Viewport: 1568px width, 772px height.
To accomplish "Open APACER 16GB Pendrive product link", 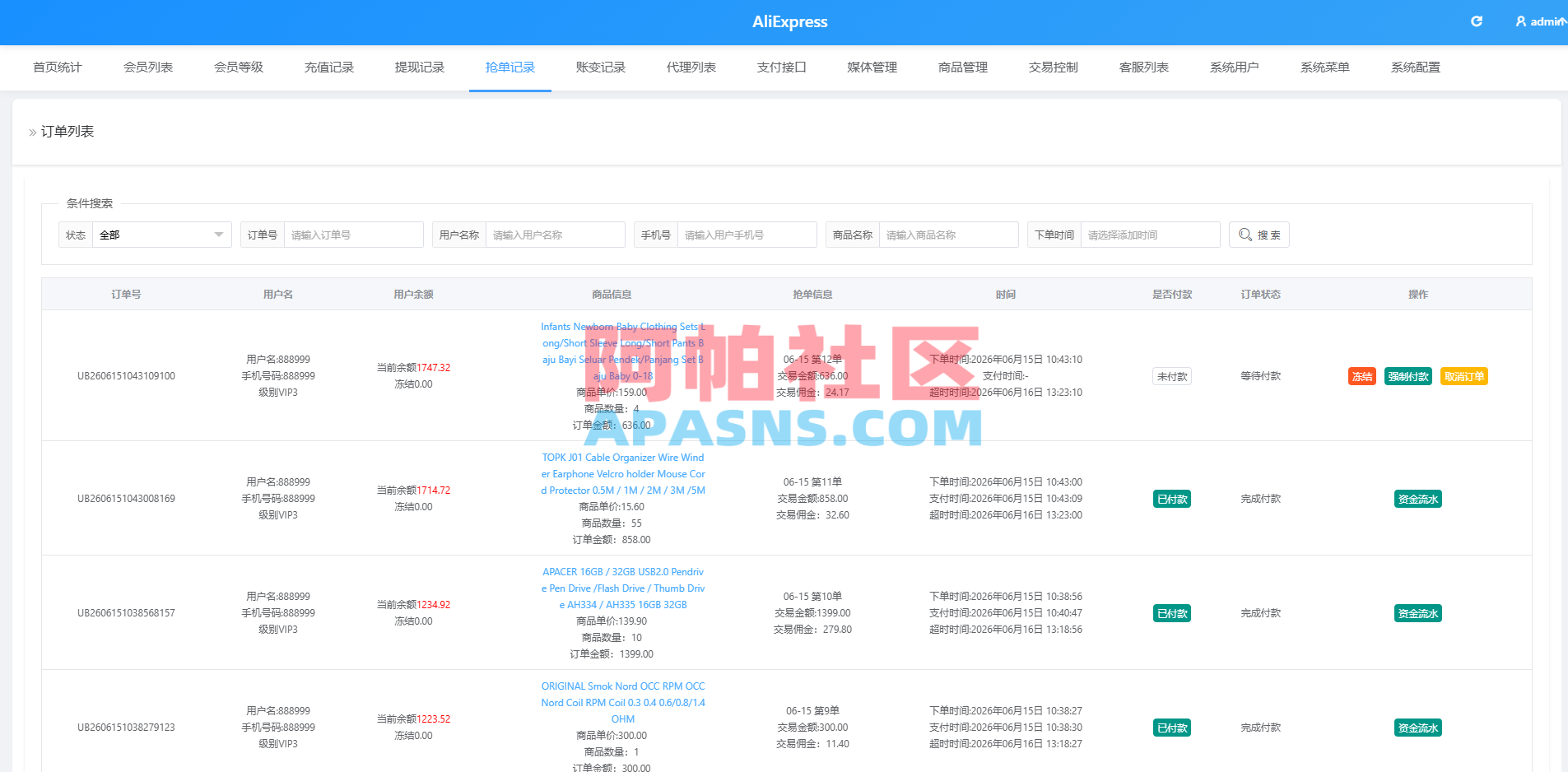I will (623, 588).
